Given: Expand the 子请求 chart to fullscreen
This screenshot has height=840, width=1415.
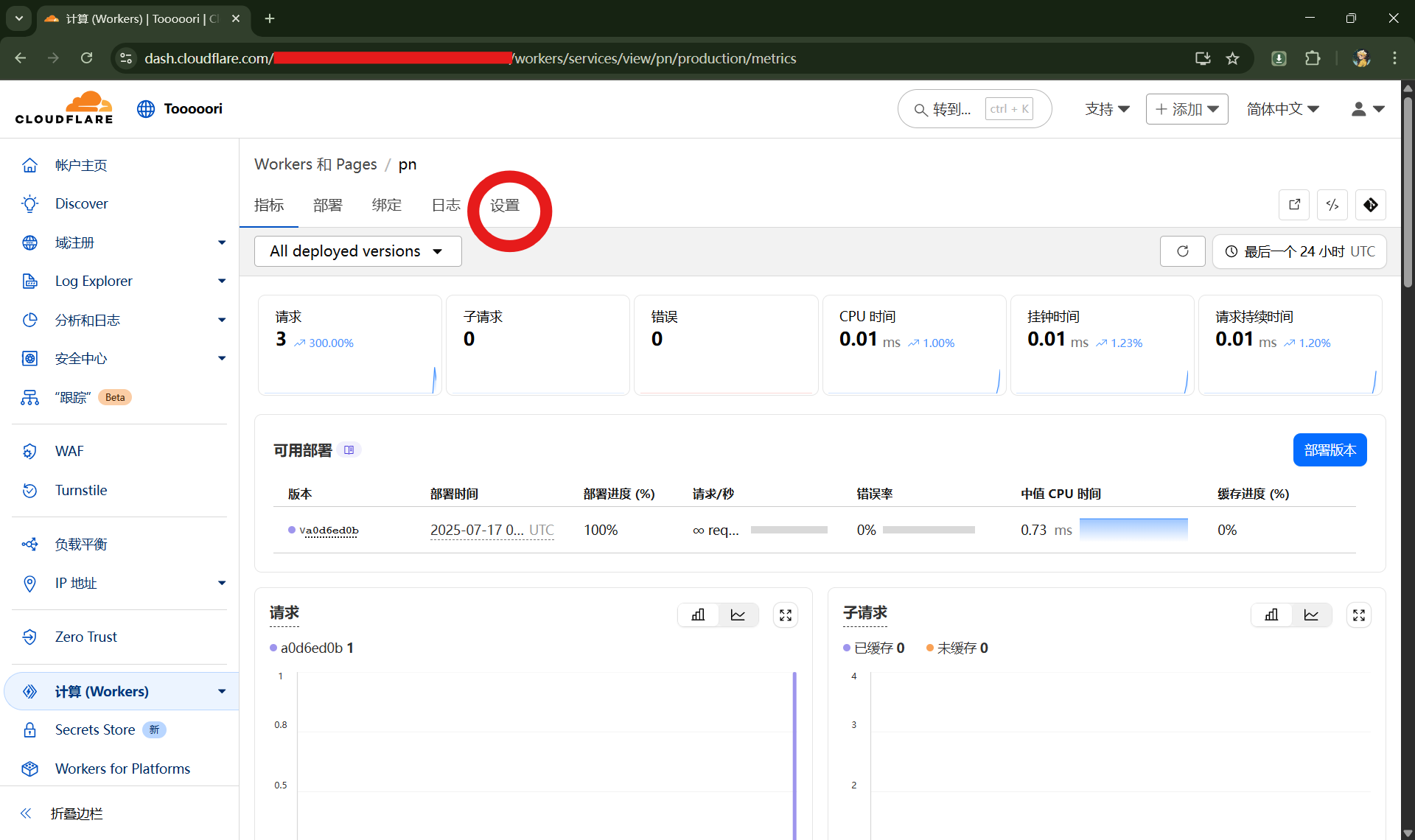Looking at the screenshot, I should [x=1359, y=615].
